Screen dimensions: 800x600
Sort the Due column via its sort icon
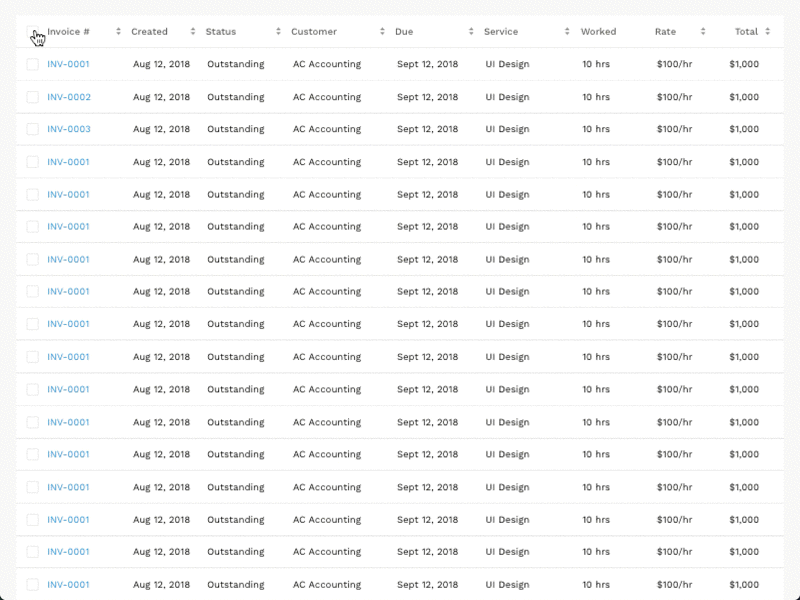click(x=470, y=31)
